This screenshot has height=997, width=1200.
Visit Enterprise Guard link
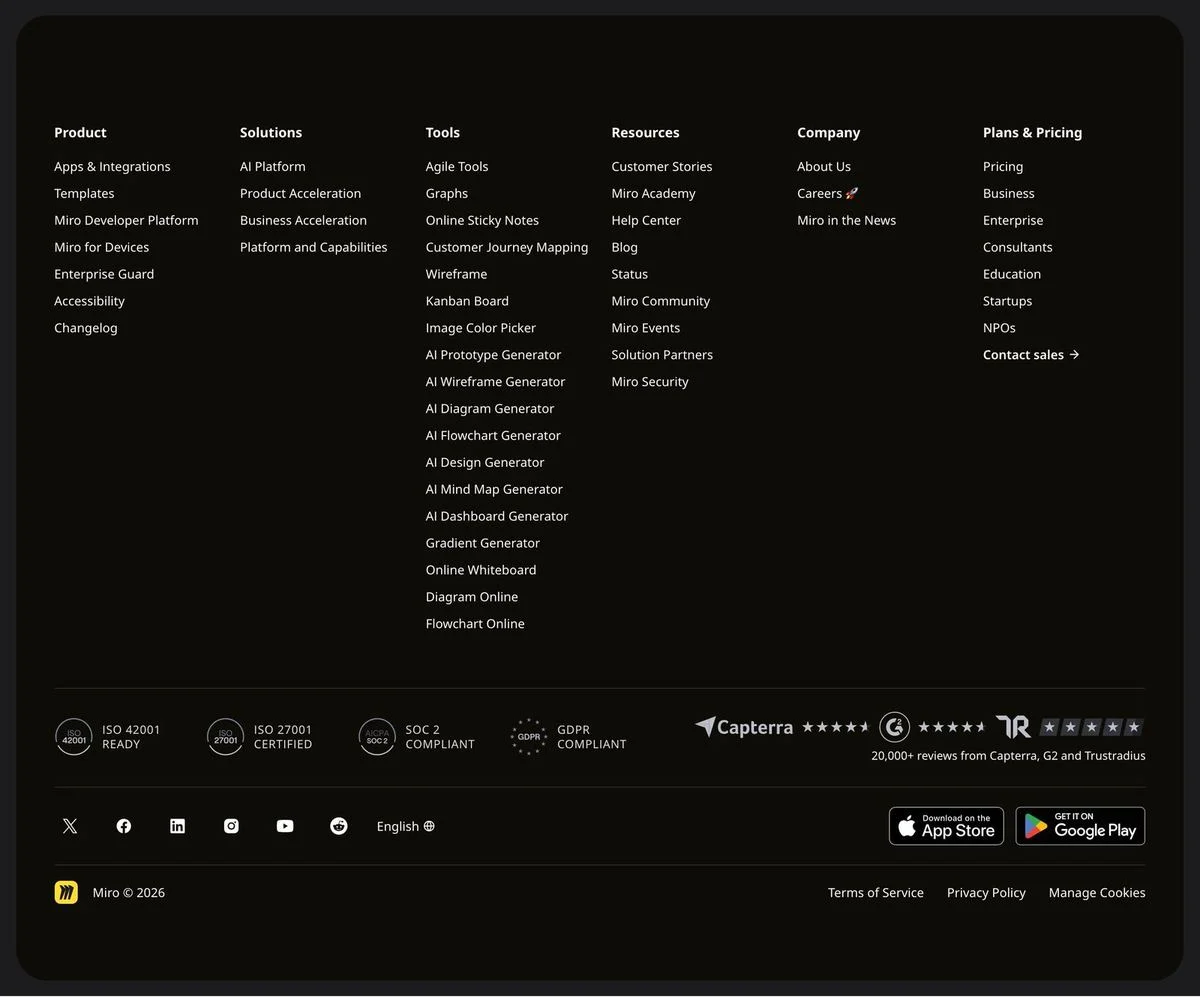pyautogui.click(x=104, y=274)
